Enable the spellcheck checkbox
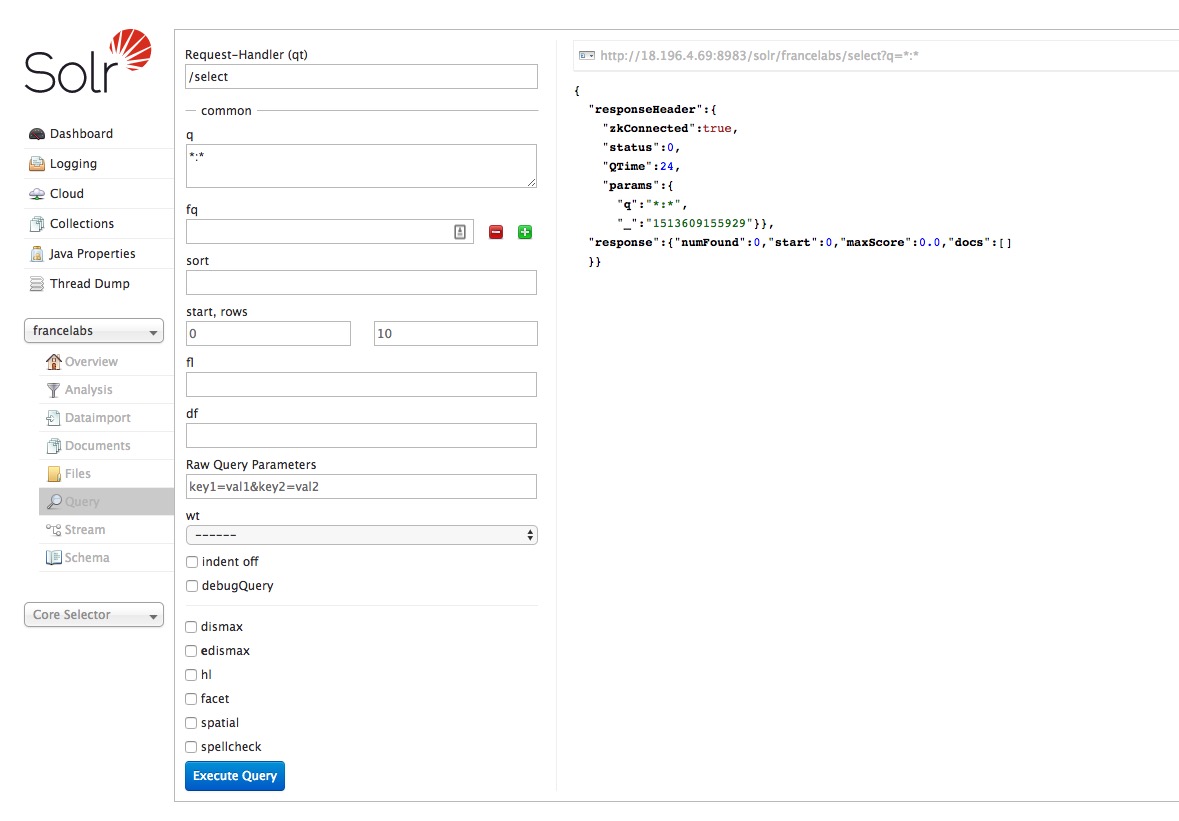The height and width of the screenshot is (821, 1179). [191, 747]
